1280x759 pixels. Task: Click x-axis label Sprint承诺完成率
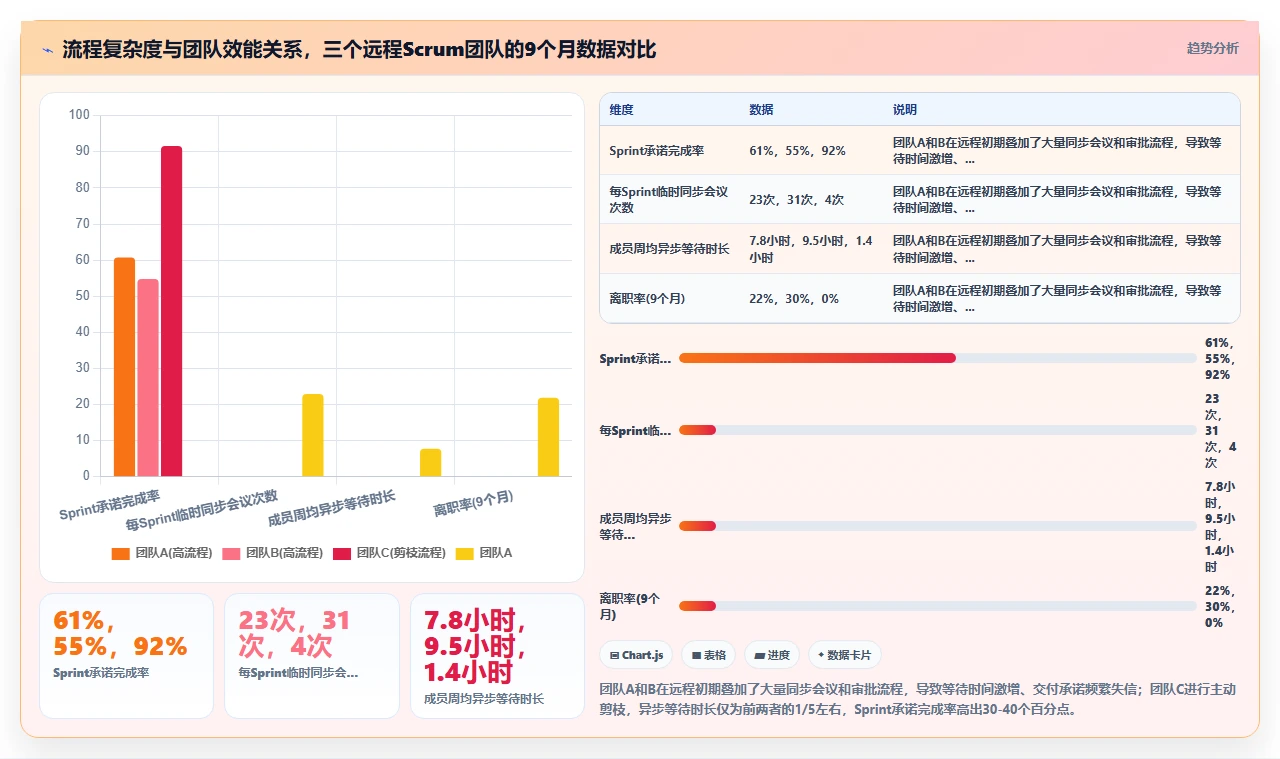(109, 504)
